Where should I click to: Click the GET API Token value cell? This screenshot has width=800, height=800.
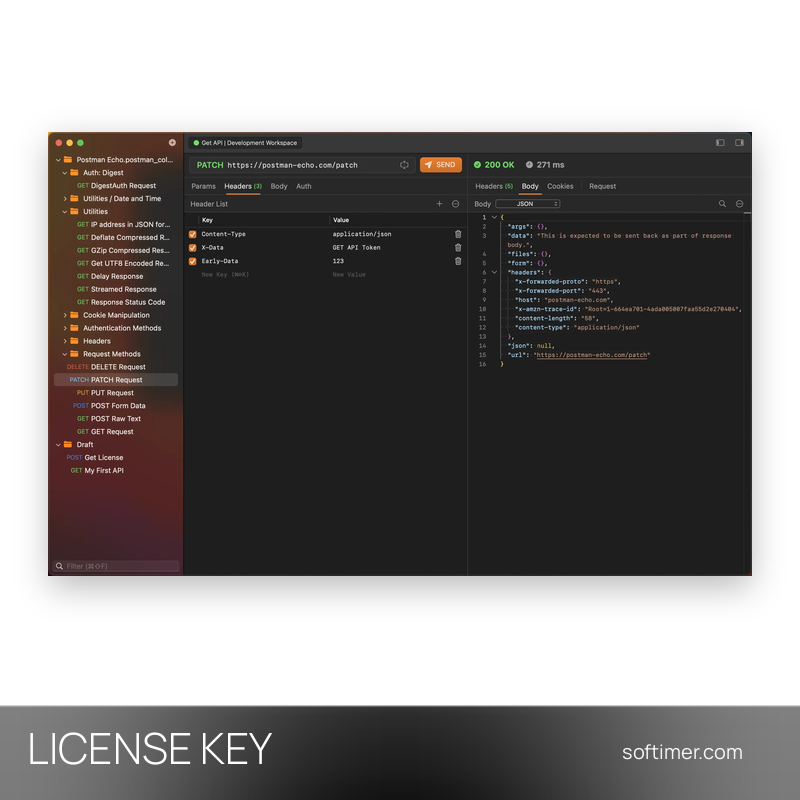point(356,247)
